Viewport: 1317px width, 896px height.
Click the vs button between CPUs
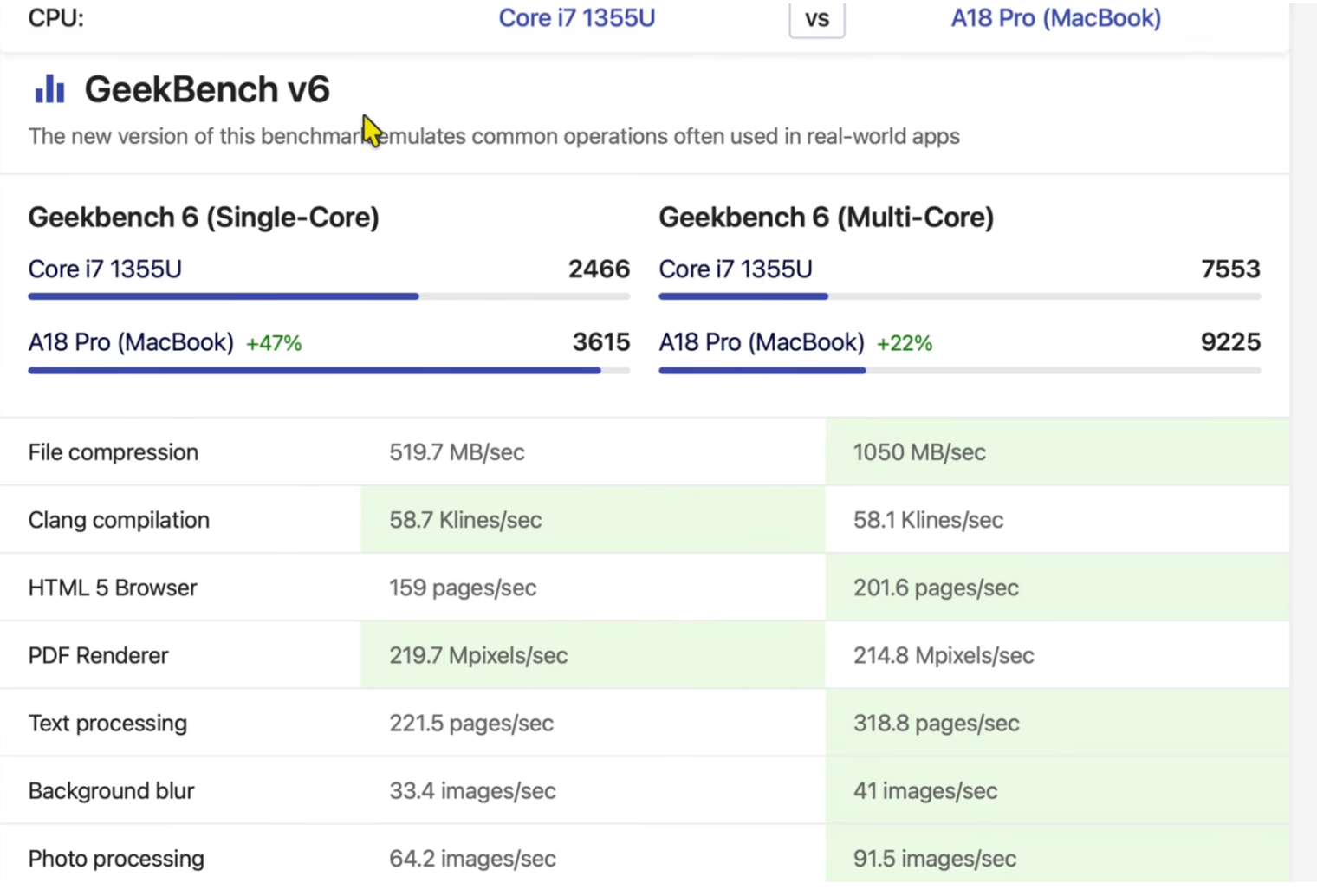pos(817,19)
